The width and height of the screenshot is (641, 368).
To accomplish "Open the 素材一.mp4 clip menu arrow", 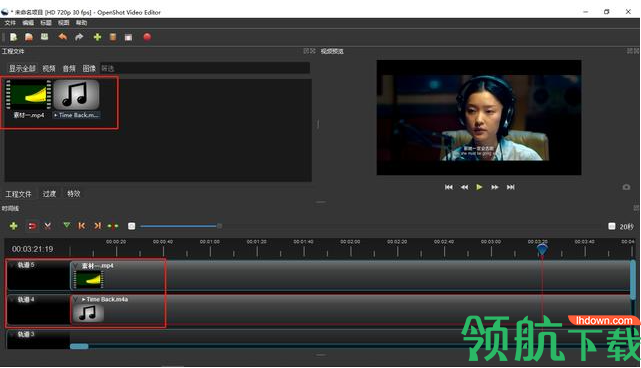I will click(76, 266).
